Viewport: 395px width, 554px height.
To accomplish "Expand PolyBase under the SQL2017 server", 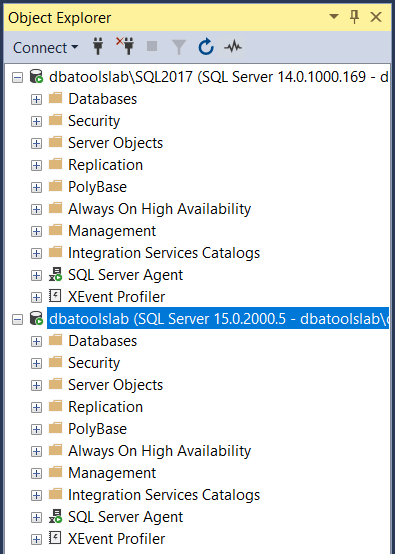I will (36, 187).
